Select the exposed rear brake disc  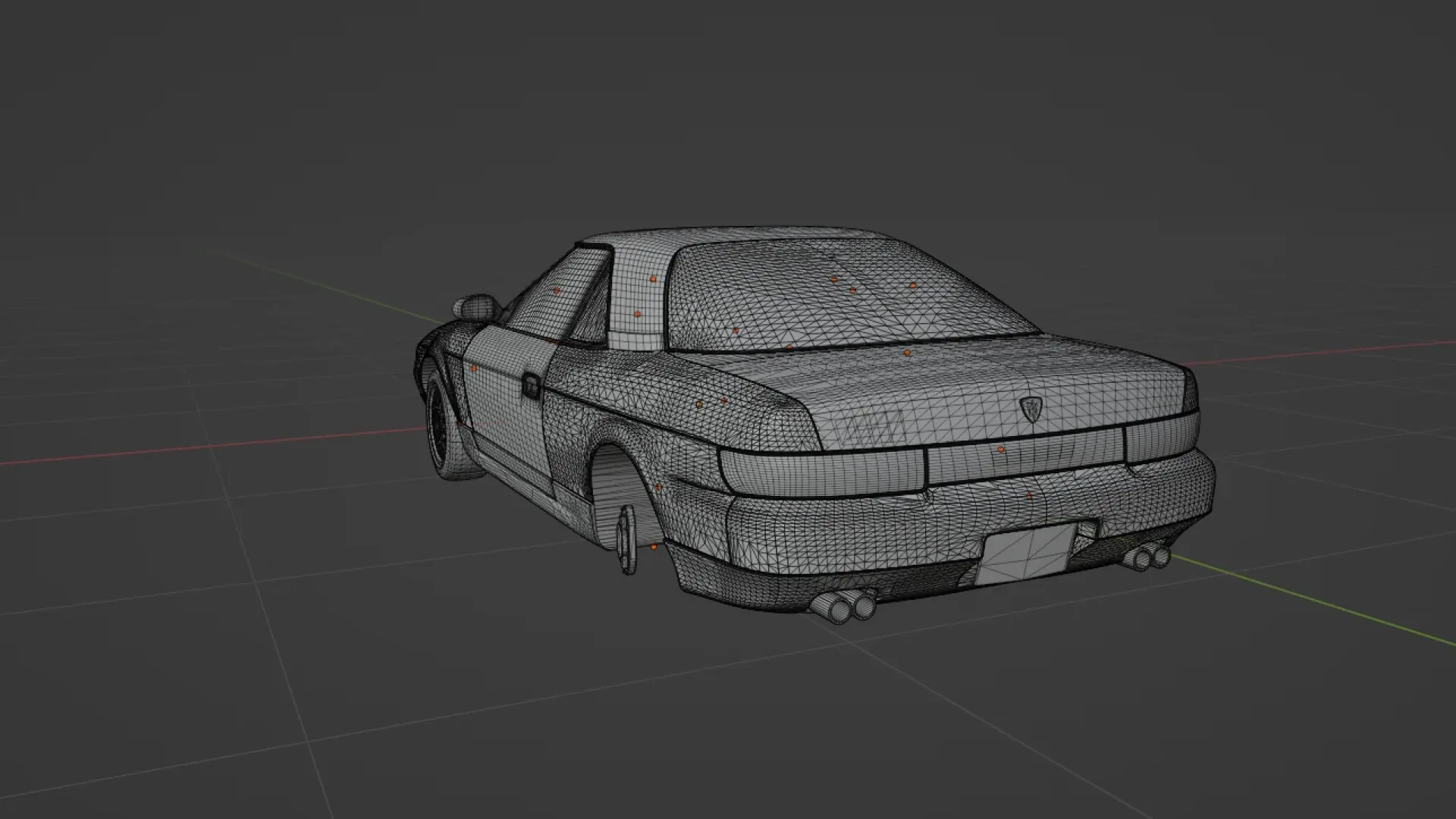point(626,540)
